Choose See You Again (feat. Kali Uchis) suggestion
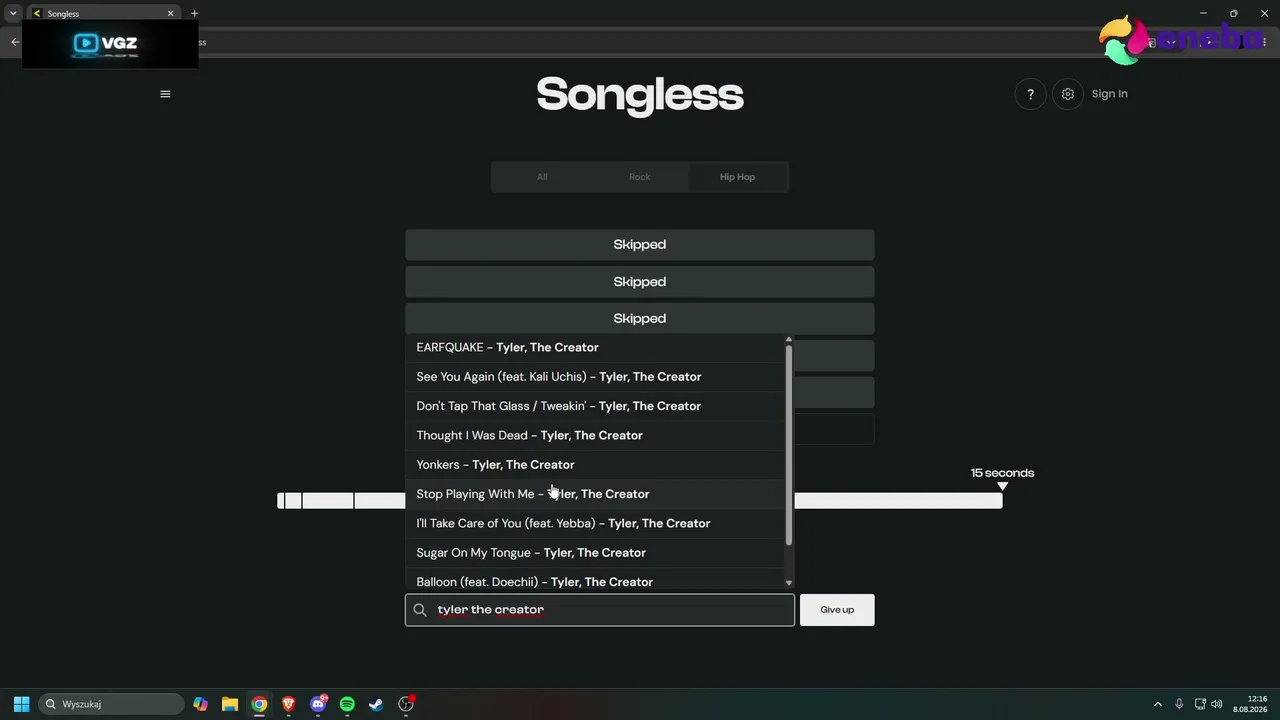The image size is (1280, 720). click(x=596, y=376)
